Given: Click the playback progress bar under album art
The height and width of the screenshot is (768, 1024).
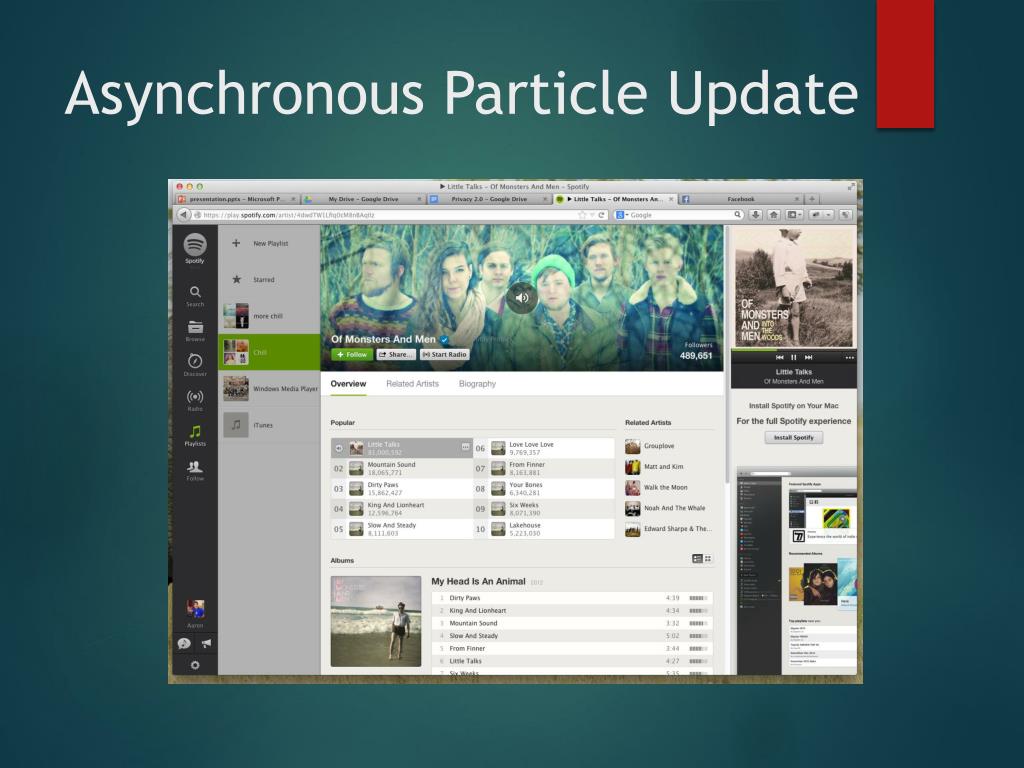Looking at the screenshot, I should point(793,350).
